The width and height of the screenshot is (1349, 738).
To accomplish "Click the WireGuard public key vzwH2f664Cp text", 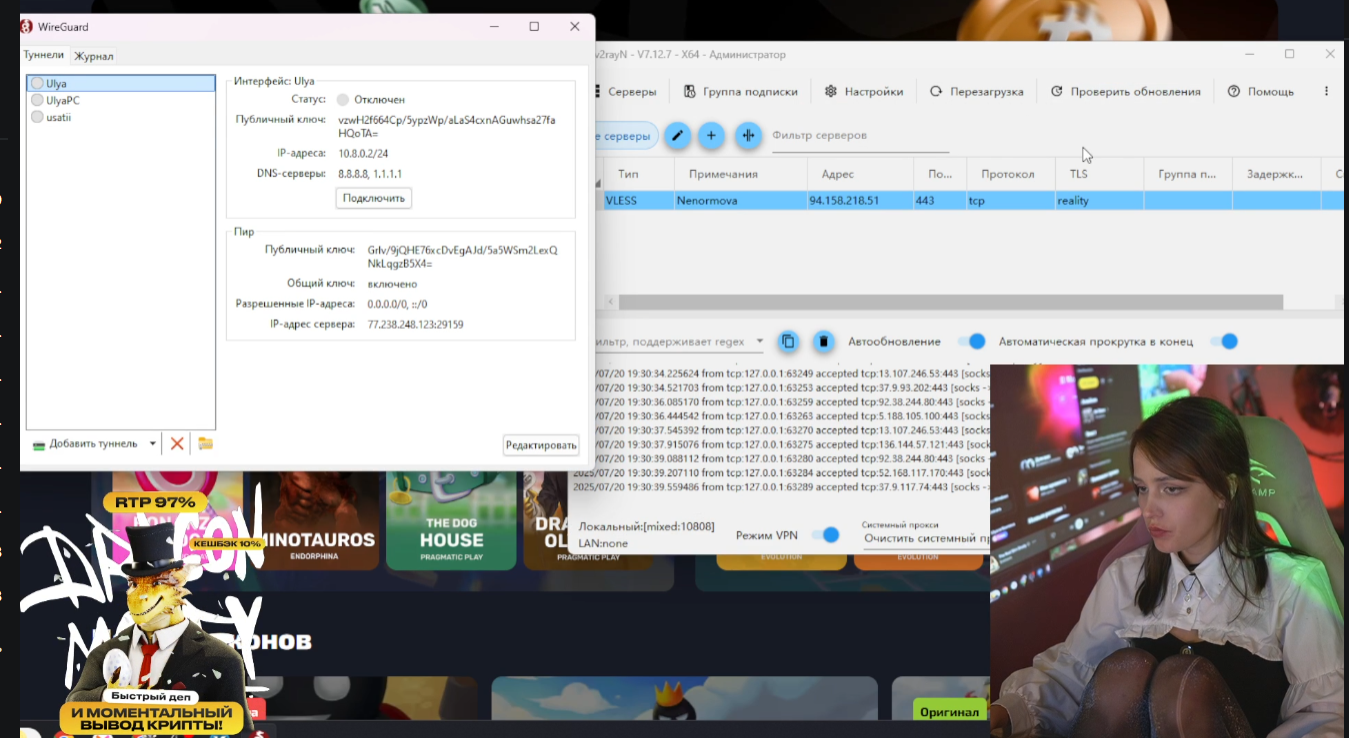I will click(446, 126).
